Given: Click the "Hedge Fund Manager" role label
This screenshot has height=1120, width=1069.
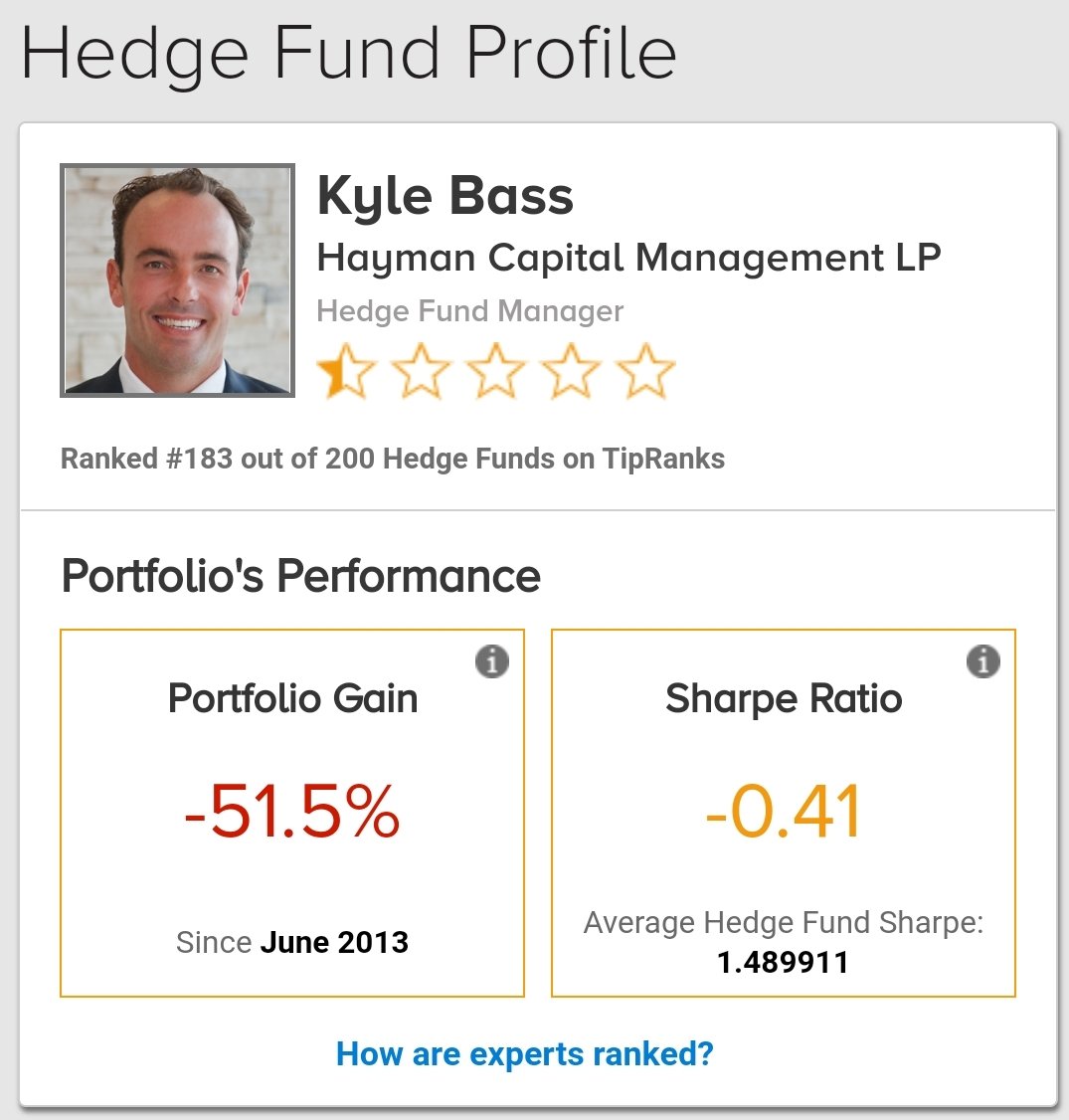Looking at the screenshot, I should (469, 311).
